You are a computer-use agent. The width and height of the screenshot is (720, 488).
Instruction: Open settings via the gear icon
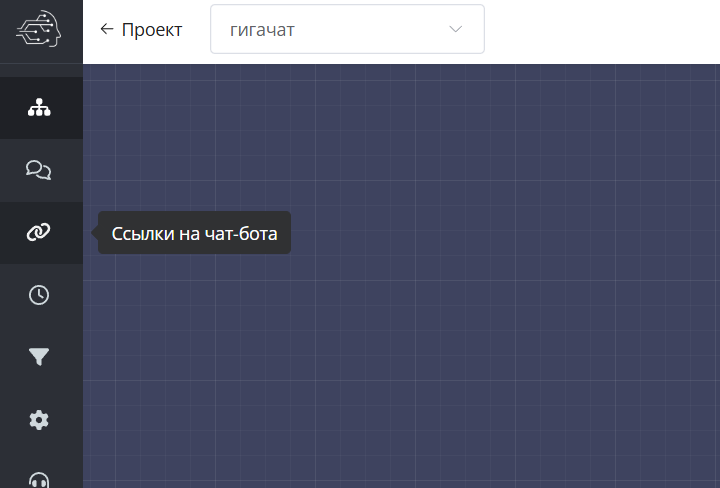click(x=39, y=420)
